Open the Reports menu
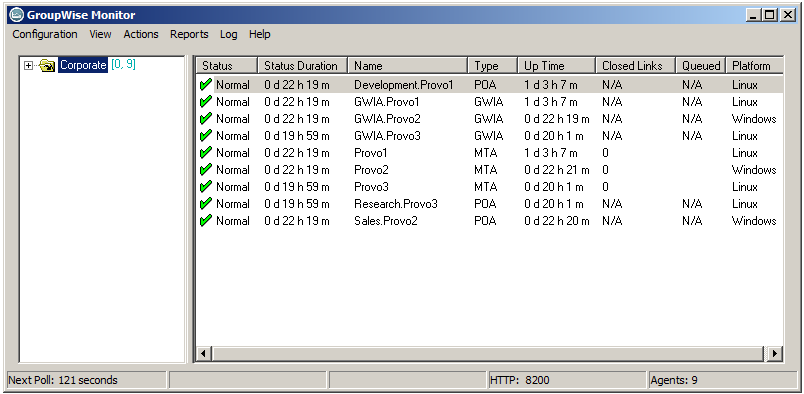 coord(189,34)
